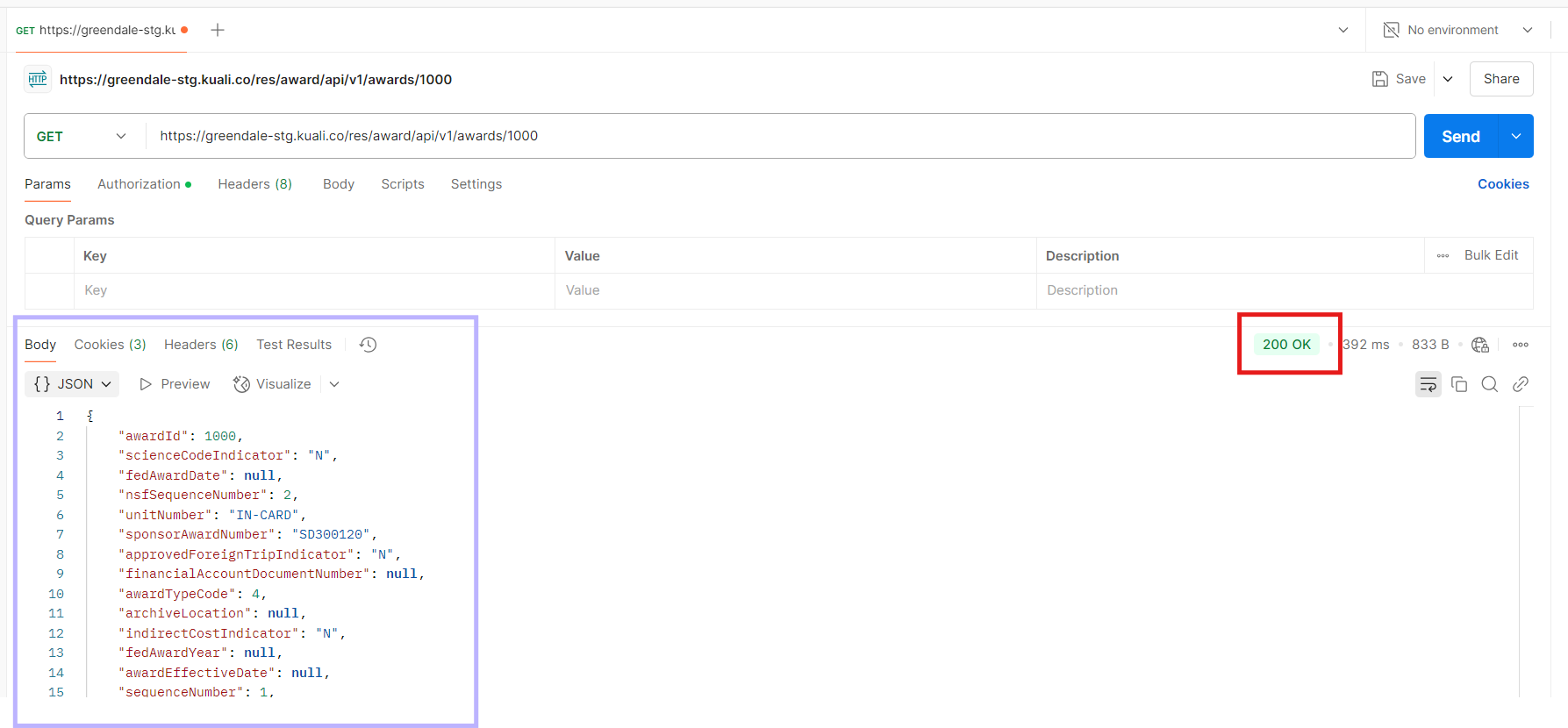Image resolution: width=1568 pixels, height=728 pixels.
Task: Search within the response body
Action: click(1489, 384)
